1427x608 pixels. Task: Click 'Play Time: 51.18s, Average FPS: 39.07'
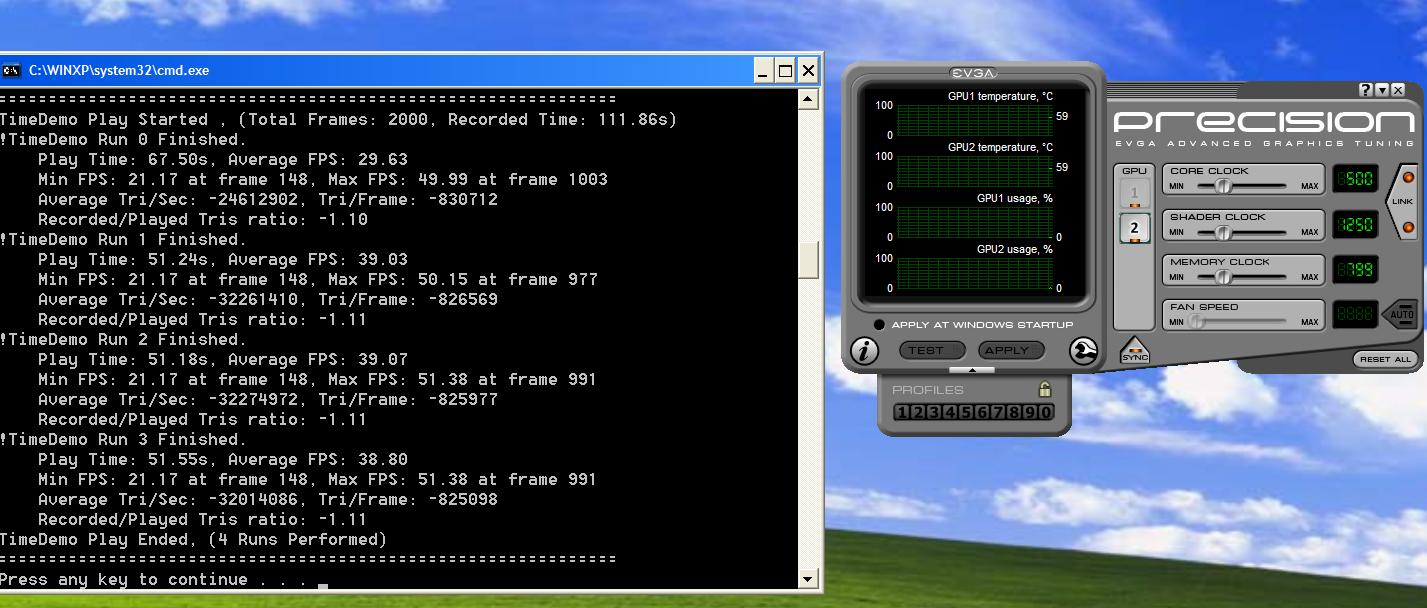coord(223,359)
